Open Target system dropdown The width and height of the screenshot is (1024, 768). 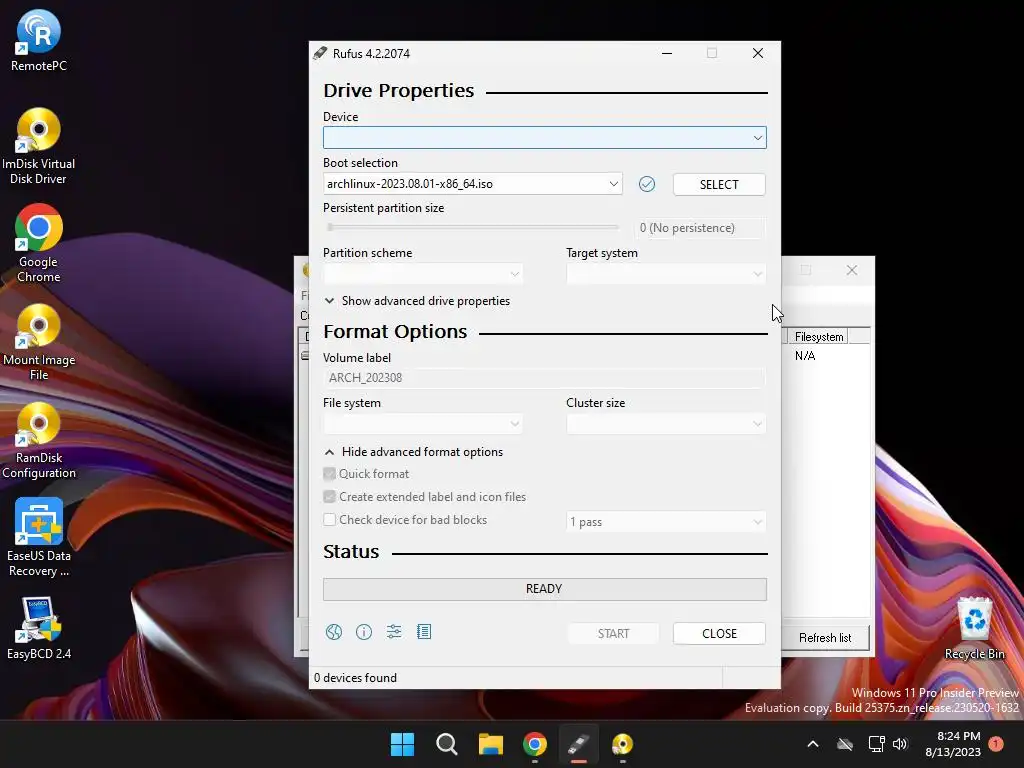pyautogui.click(x=666, y=274)
